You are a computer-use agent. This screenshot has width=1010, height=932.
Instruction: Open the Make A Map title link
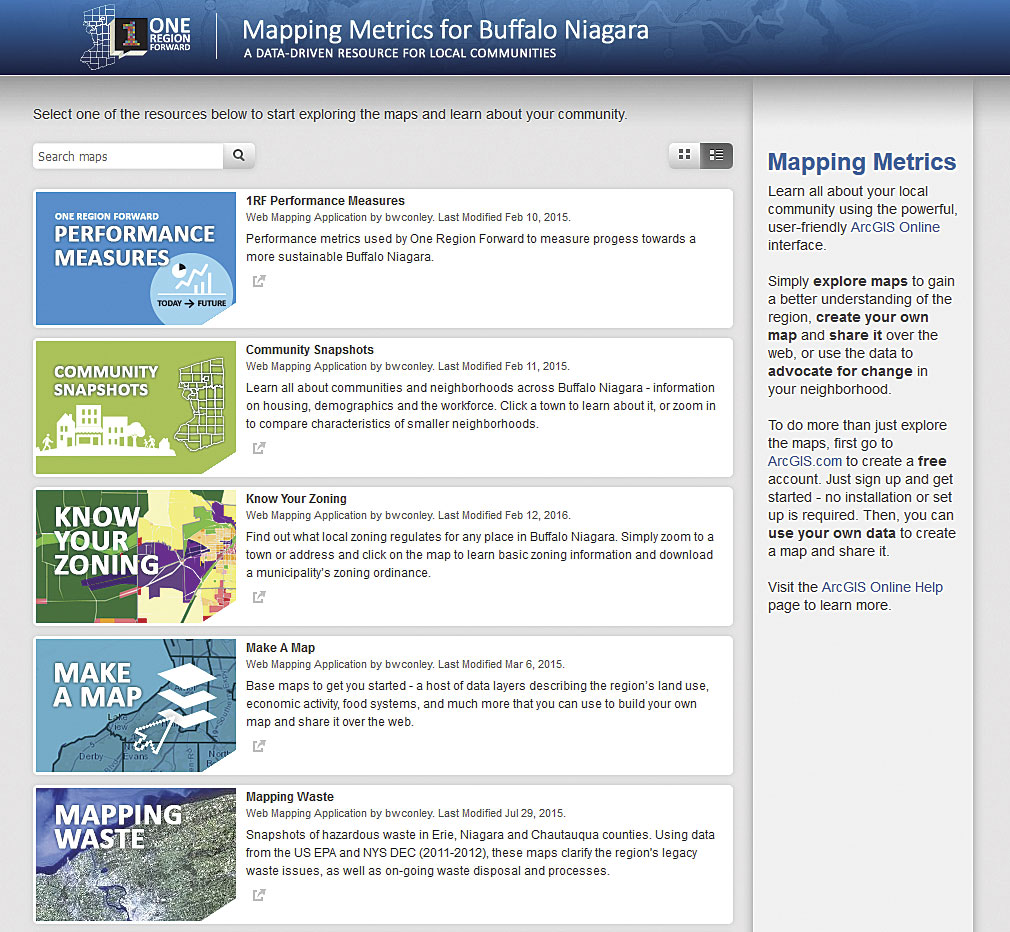pyautogui.click(x=280, y=647)
